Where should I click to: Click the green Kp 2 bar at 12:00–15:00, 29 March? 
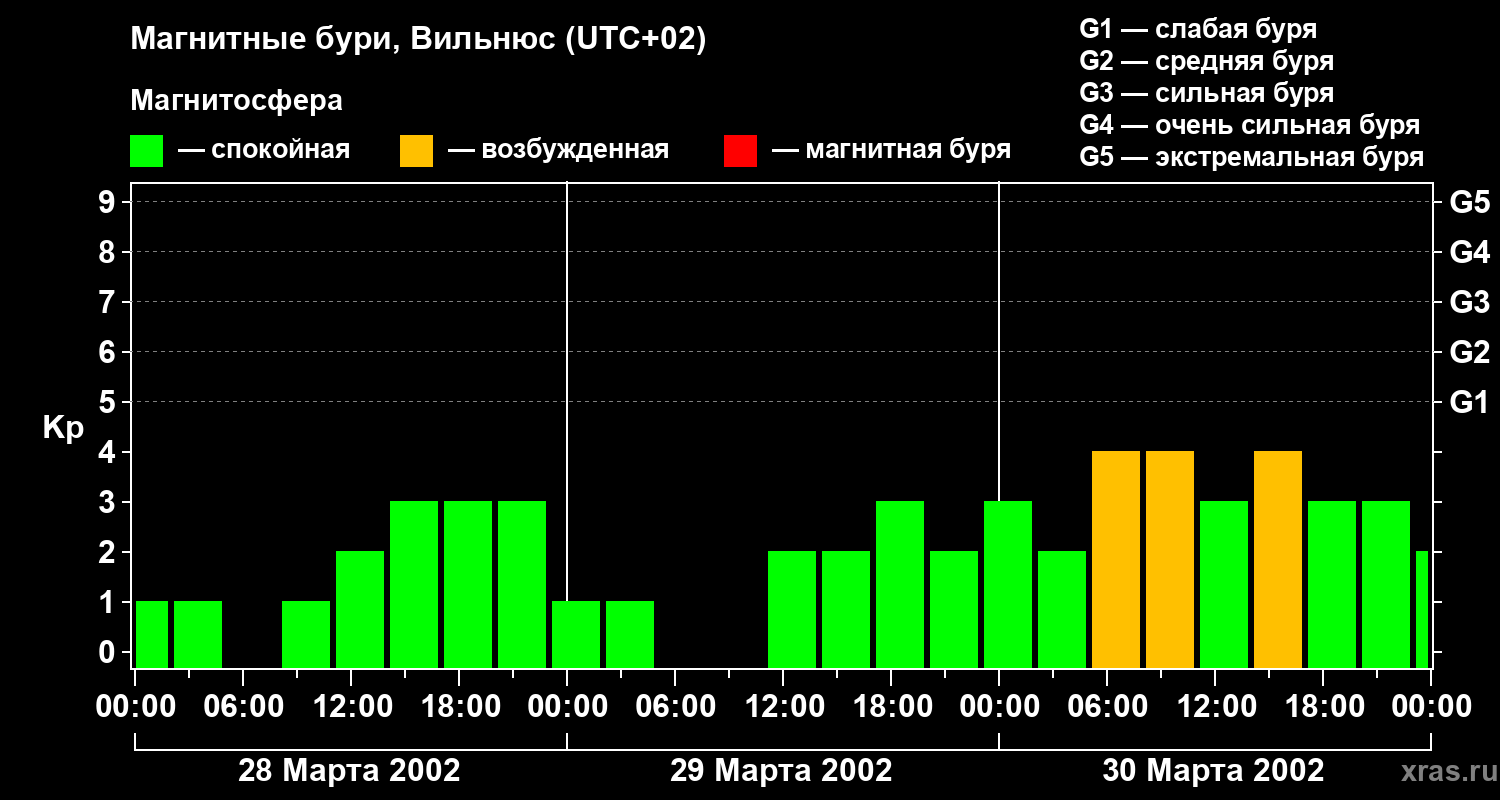[792, 610]
